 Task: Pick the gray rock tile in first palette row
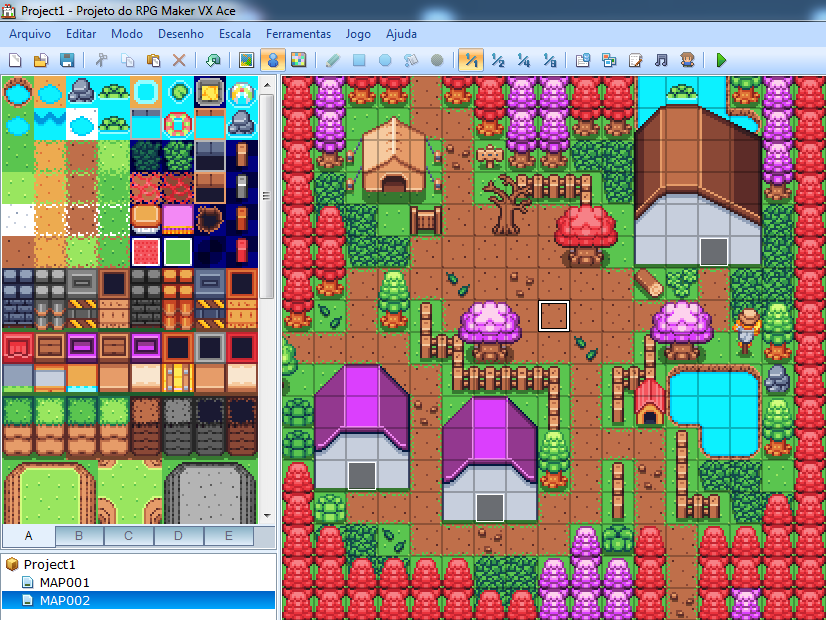pos(82,92)
